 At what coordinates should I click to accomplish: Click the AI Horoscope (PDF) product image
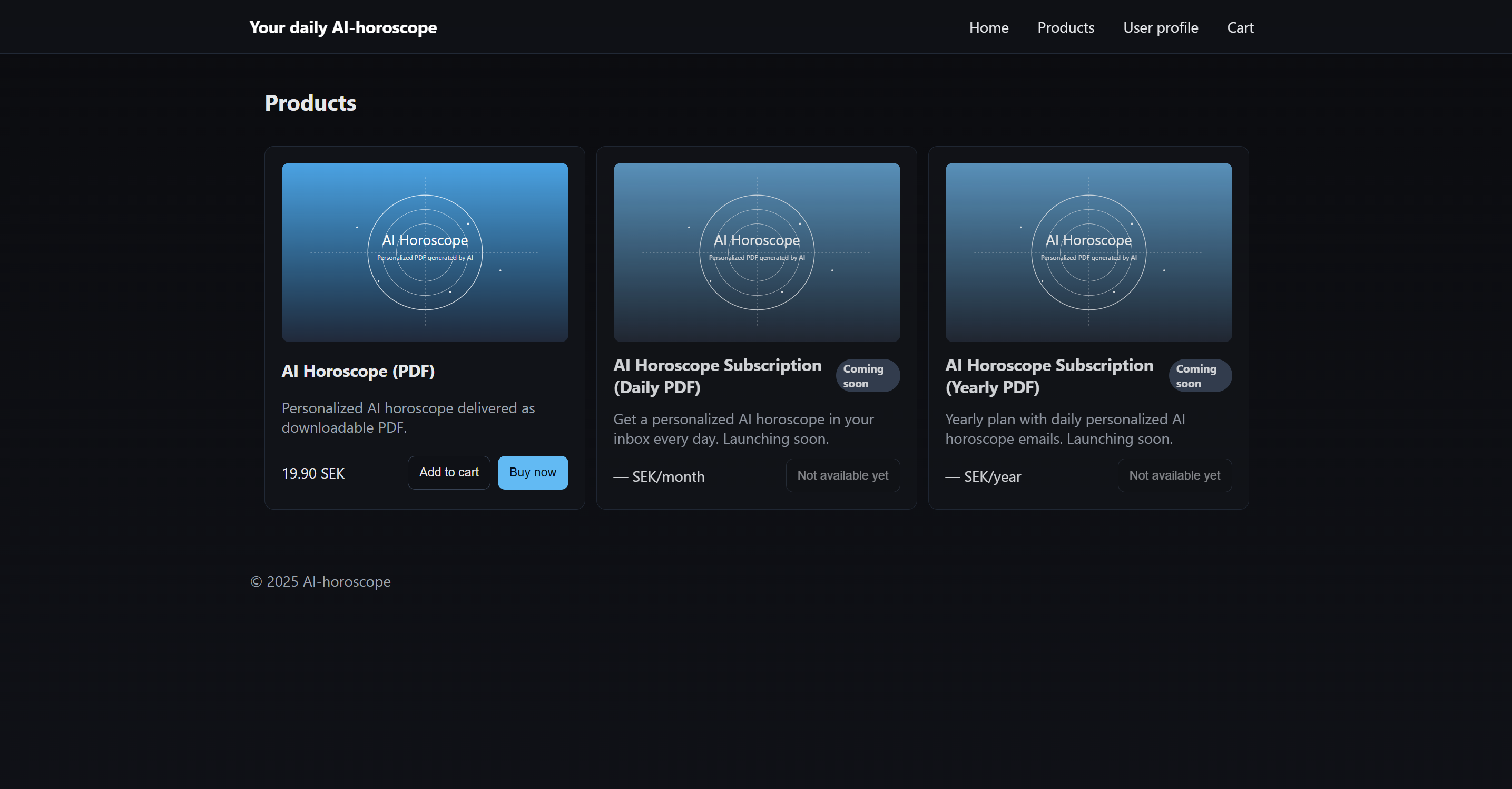pyautogui.click(x=425, y=252)
